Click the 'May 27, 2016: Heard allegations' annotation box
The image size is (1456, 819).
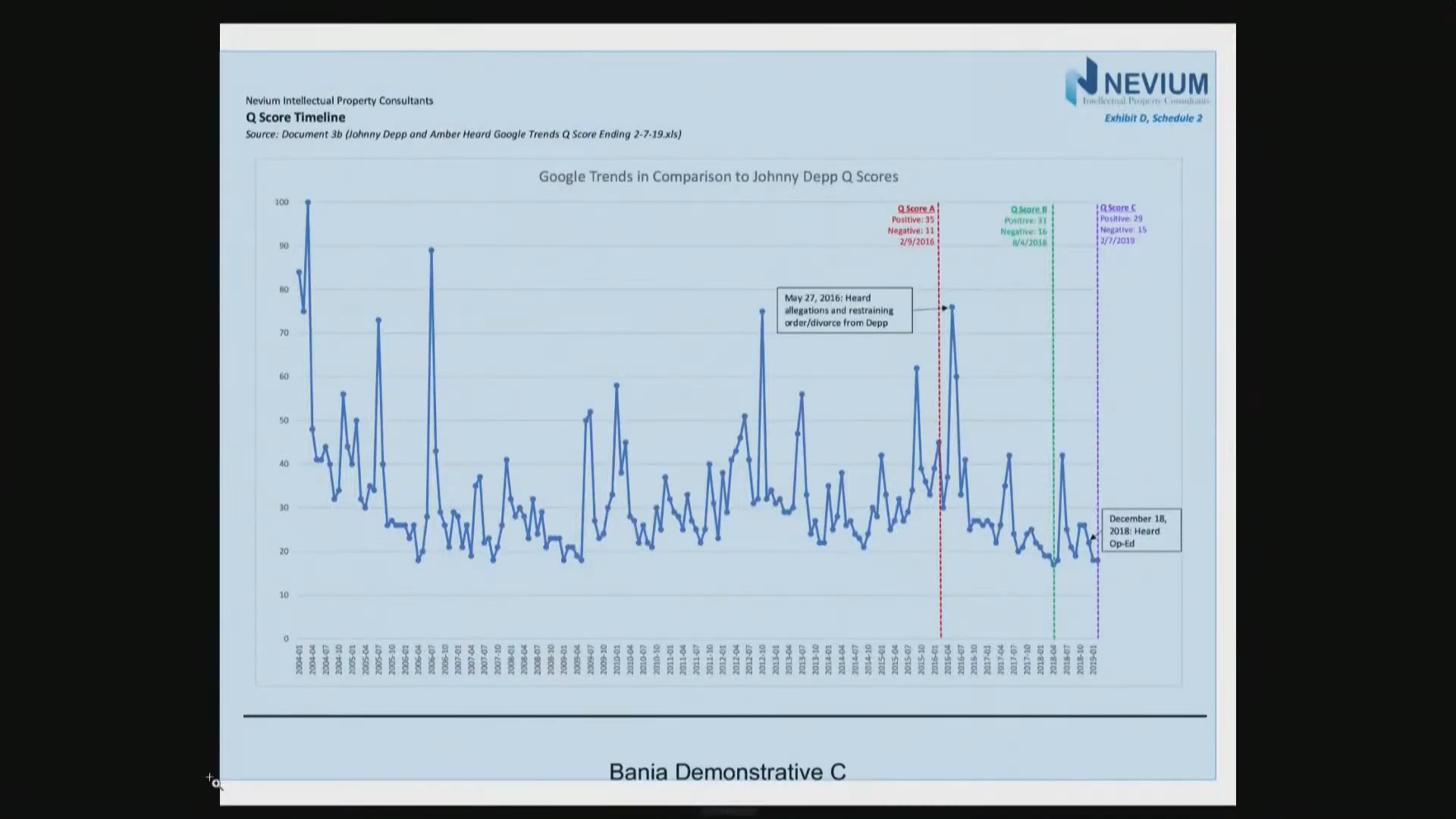tap(844, 310)
